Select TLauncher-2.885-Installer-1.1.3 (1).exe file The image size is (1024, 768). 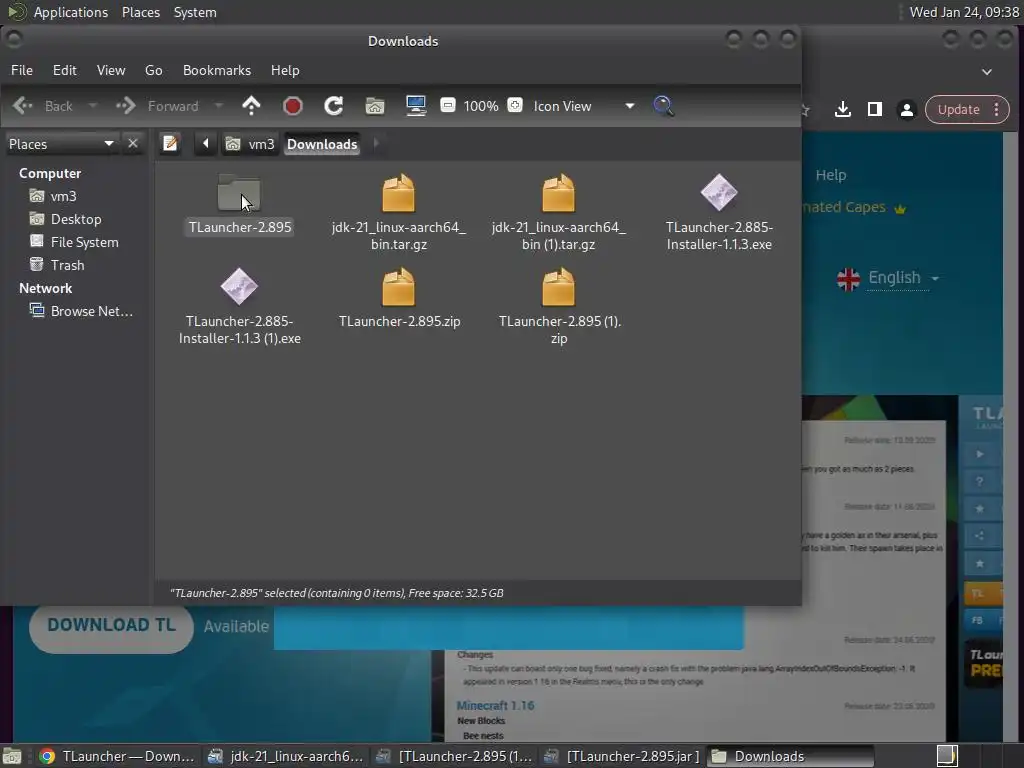coord(239,306)
